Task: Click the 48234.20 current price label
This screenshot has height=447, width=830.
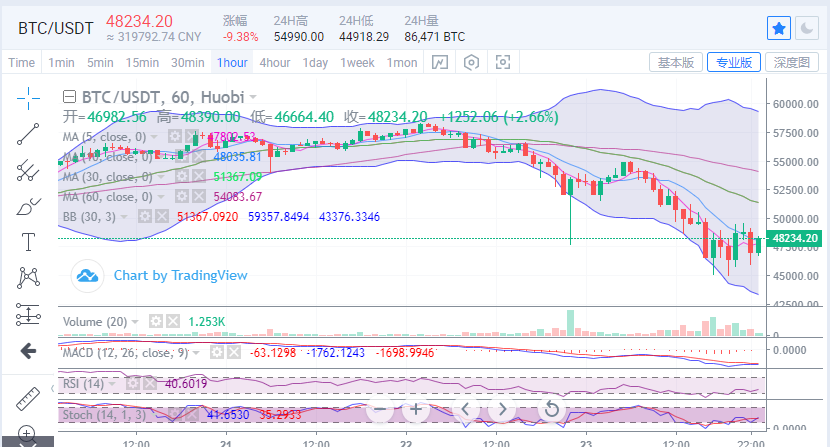Action: (x=795, y=238)
